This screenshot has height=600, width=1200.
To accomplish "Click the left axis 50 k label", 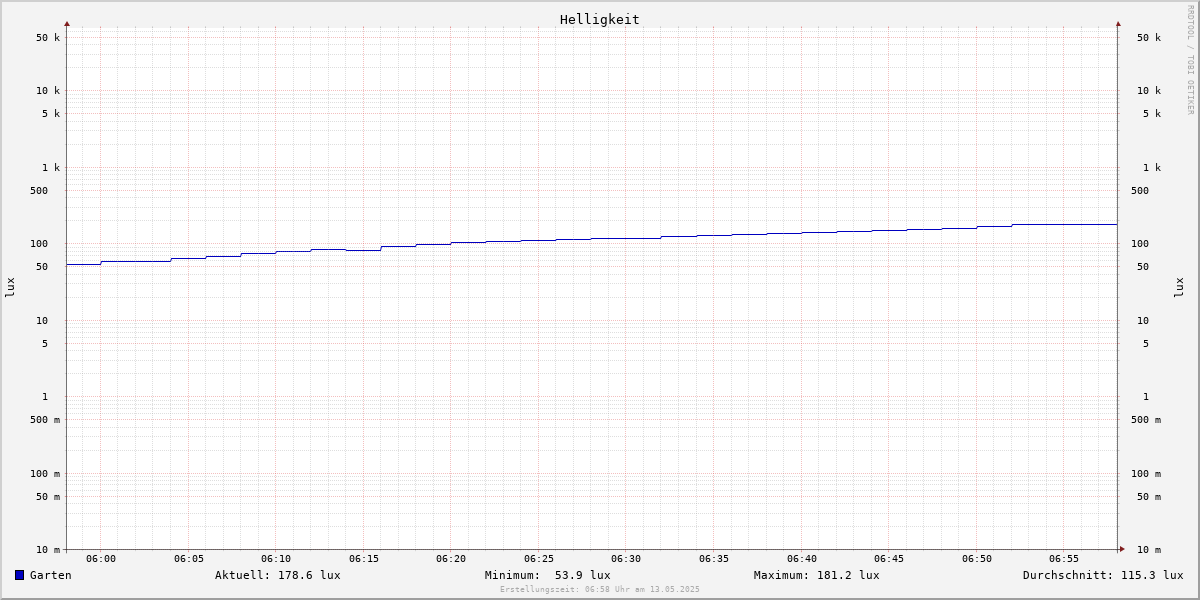I will tap(48, 38).
